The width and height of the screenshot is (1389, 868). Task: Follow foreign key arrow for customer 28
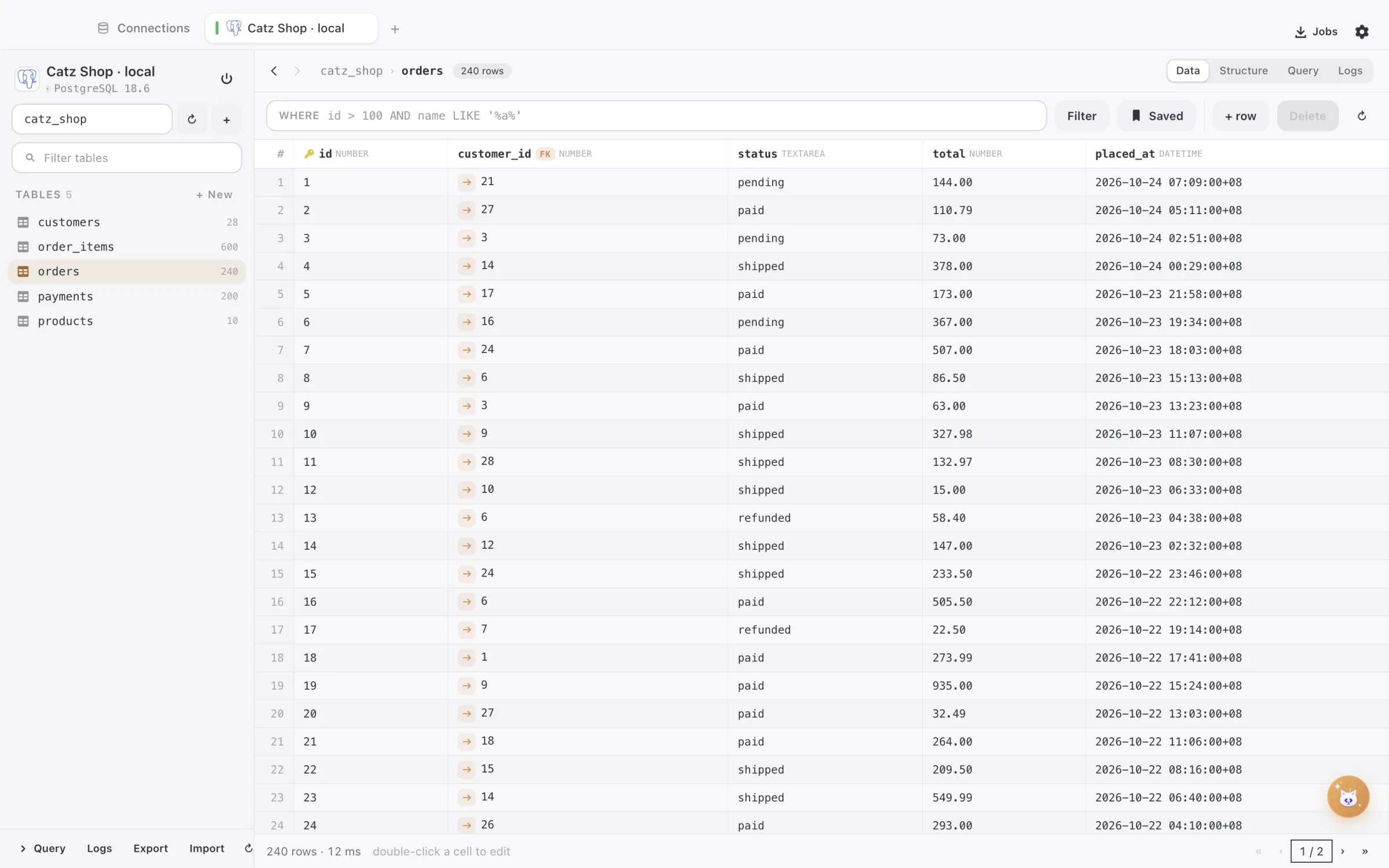point(466,462)
